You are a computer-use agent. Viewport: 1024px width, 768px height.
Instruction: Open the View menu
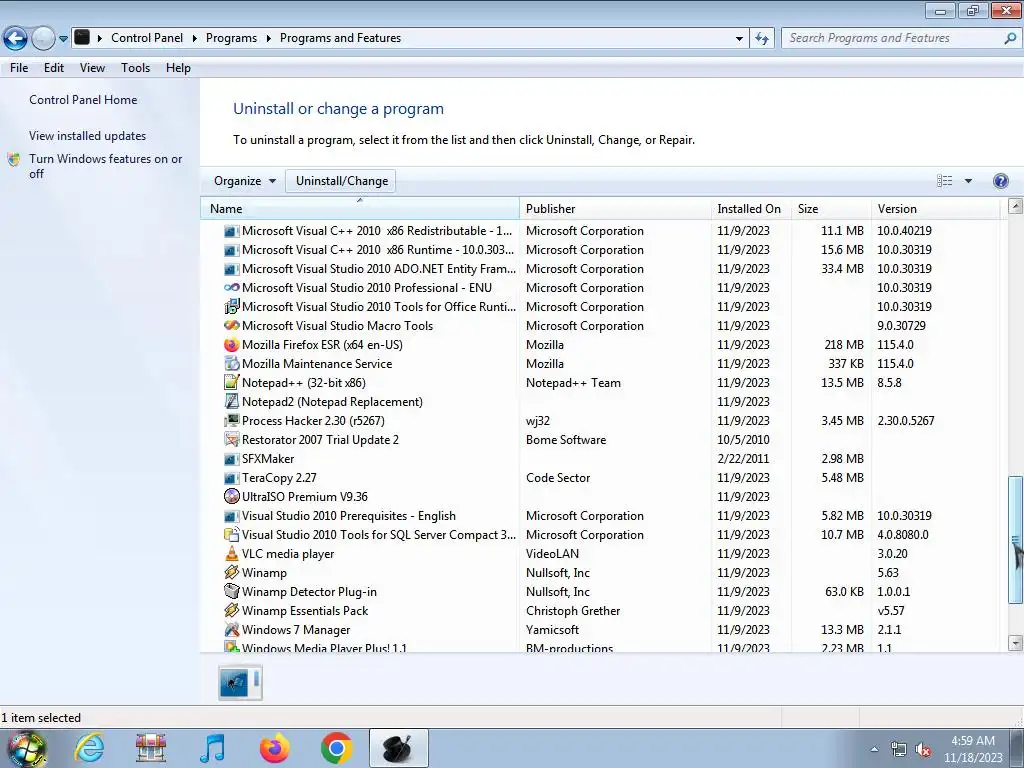92,68
